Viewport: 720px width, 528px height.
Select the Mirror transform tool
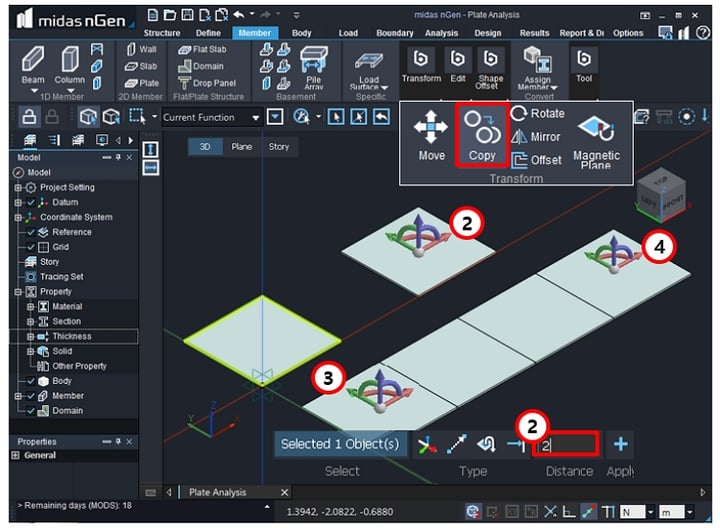536,137
